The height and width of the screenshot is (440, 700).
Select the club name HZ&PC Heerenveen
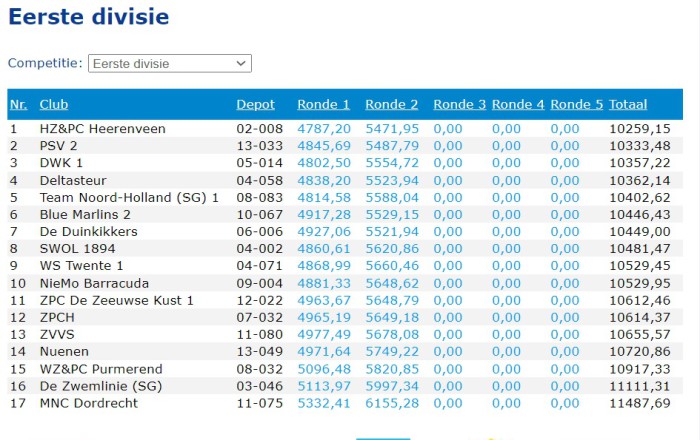[102, 129]
